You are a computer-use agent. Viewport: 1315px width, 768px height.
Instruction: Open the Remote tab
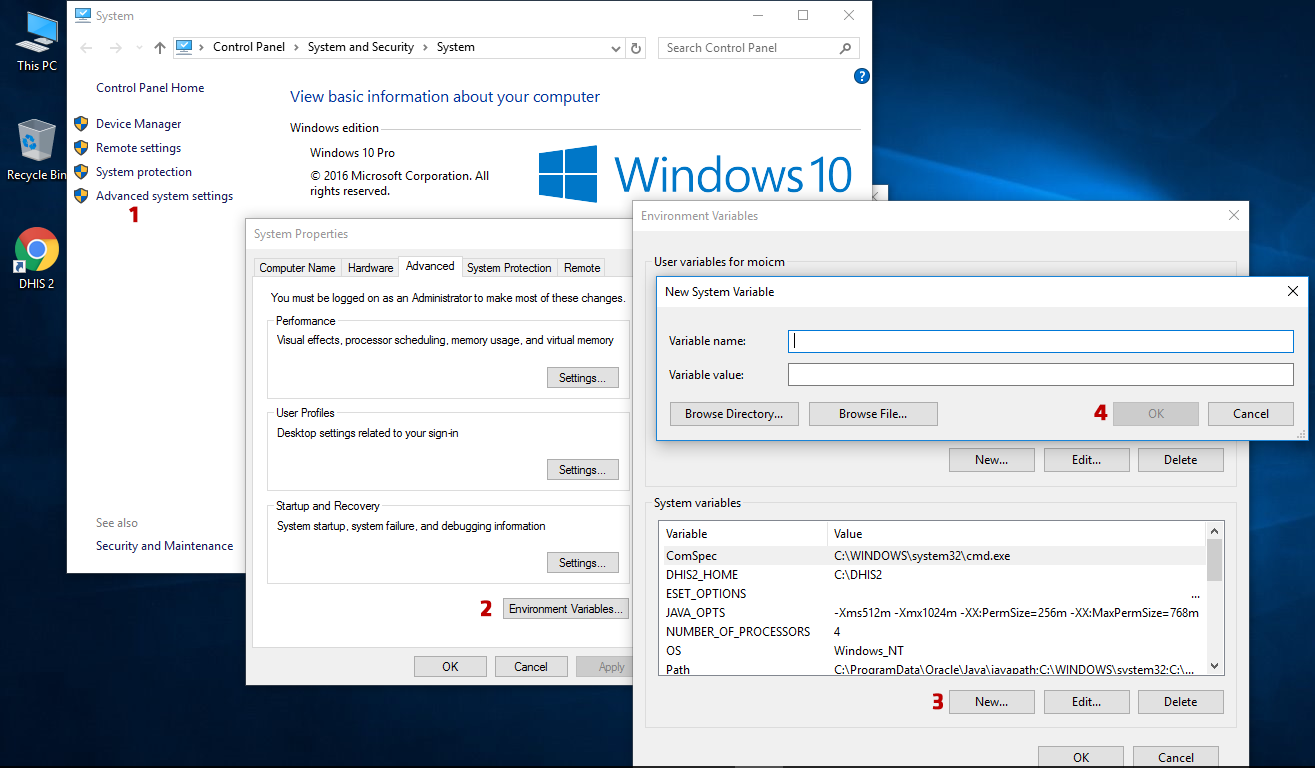click(x=582, y=268)
